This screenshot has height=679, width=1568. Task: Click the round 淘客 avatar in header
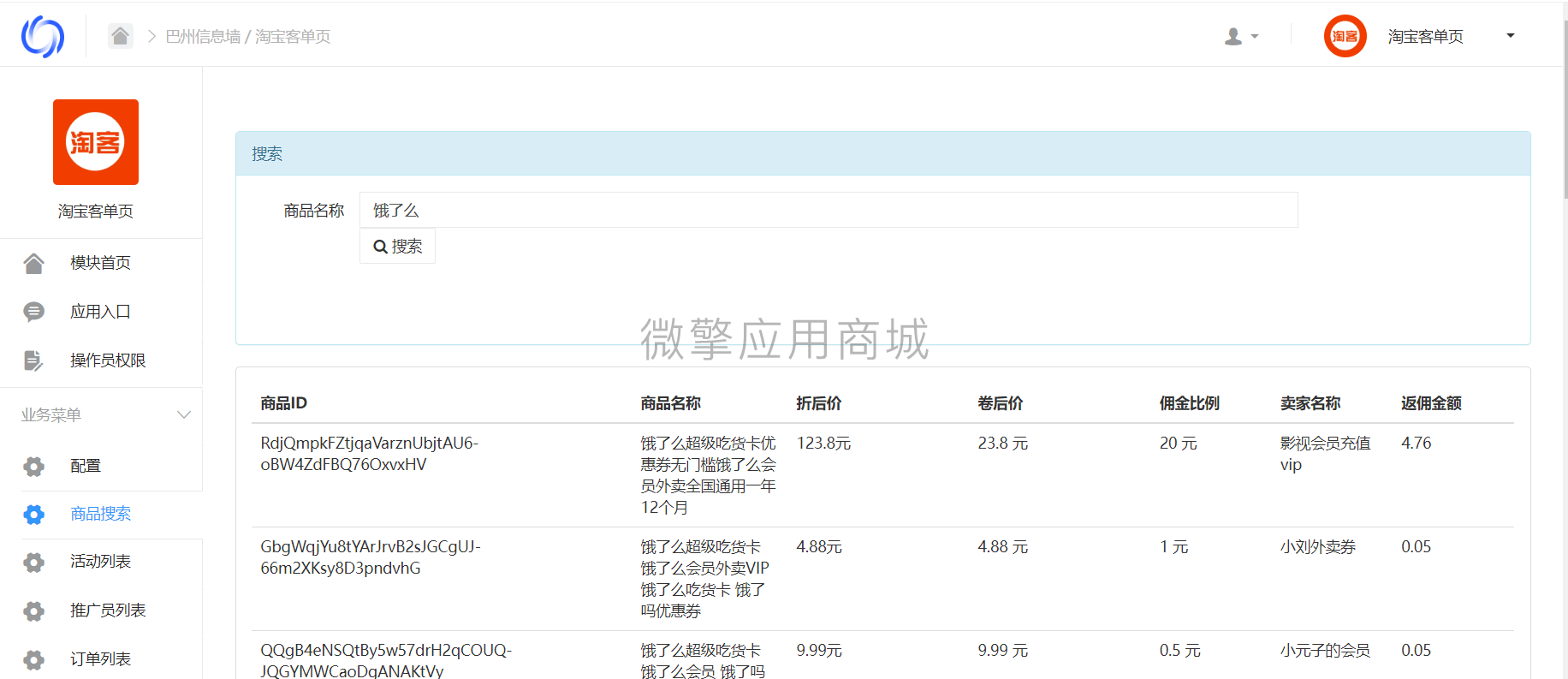[x=1345, y=36]
